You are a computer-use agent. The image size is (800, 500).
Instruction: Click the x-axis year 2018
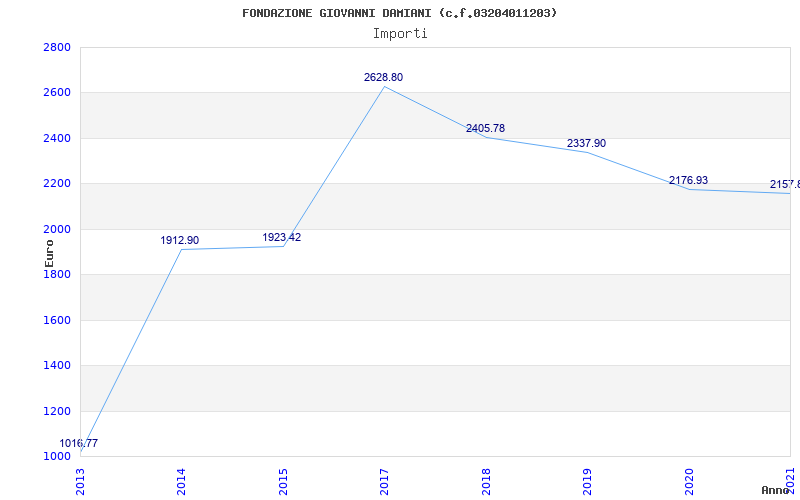pyautogui.click(x=486, y=482)
